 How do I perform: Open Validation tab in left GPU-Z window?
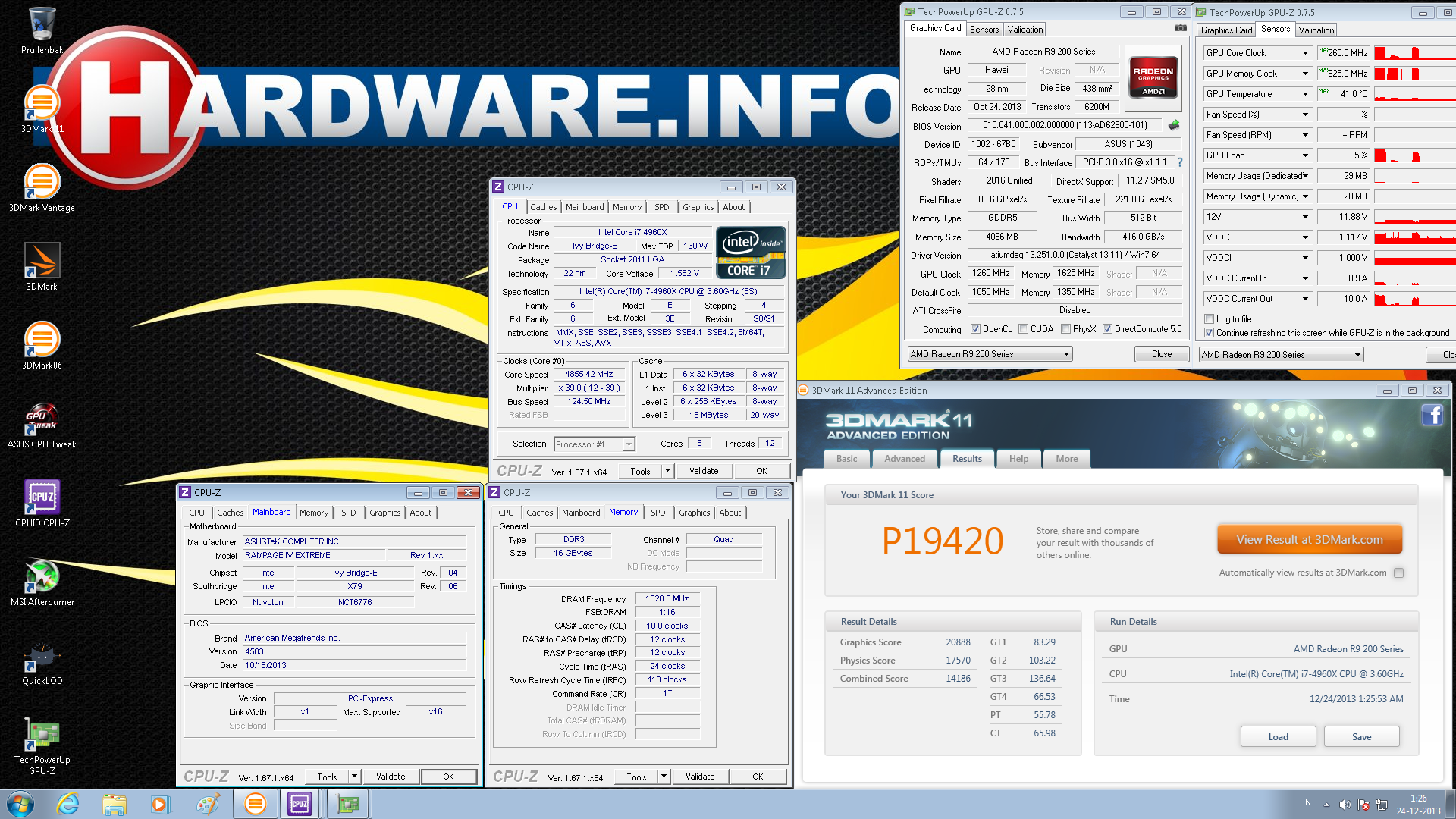pos(1025,30)
